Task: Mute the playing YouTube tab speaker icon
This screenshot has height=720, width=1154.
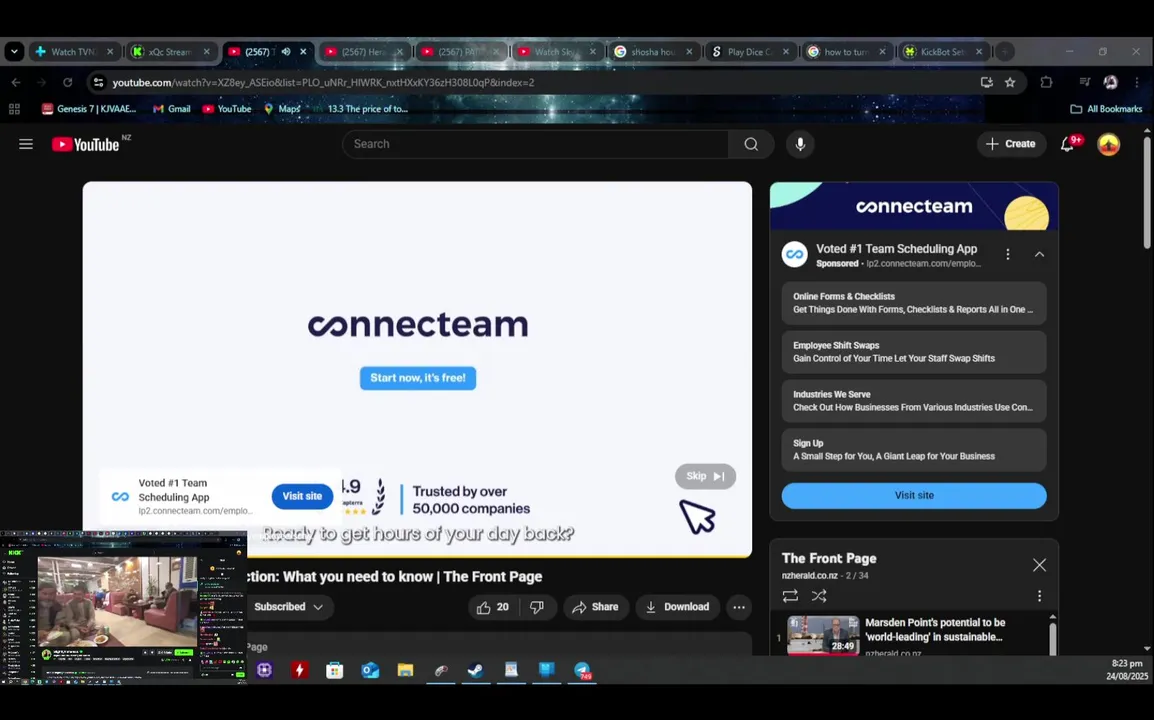Action: pos(286,52)
